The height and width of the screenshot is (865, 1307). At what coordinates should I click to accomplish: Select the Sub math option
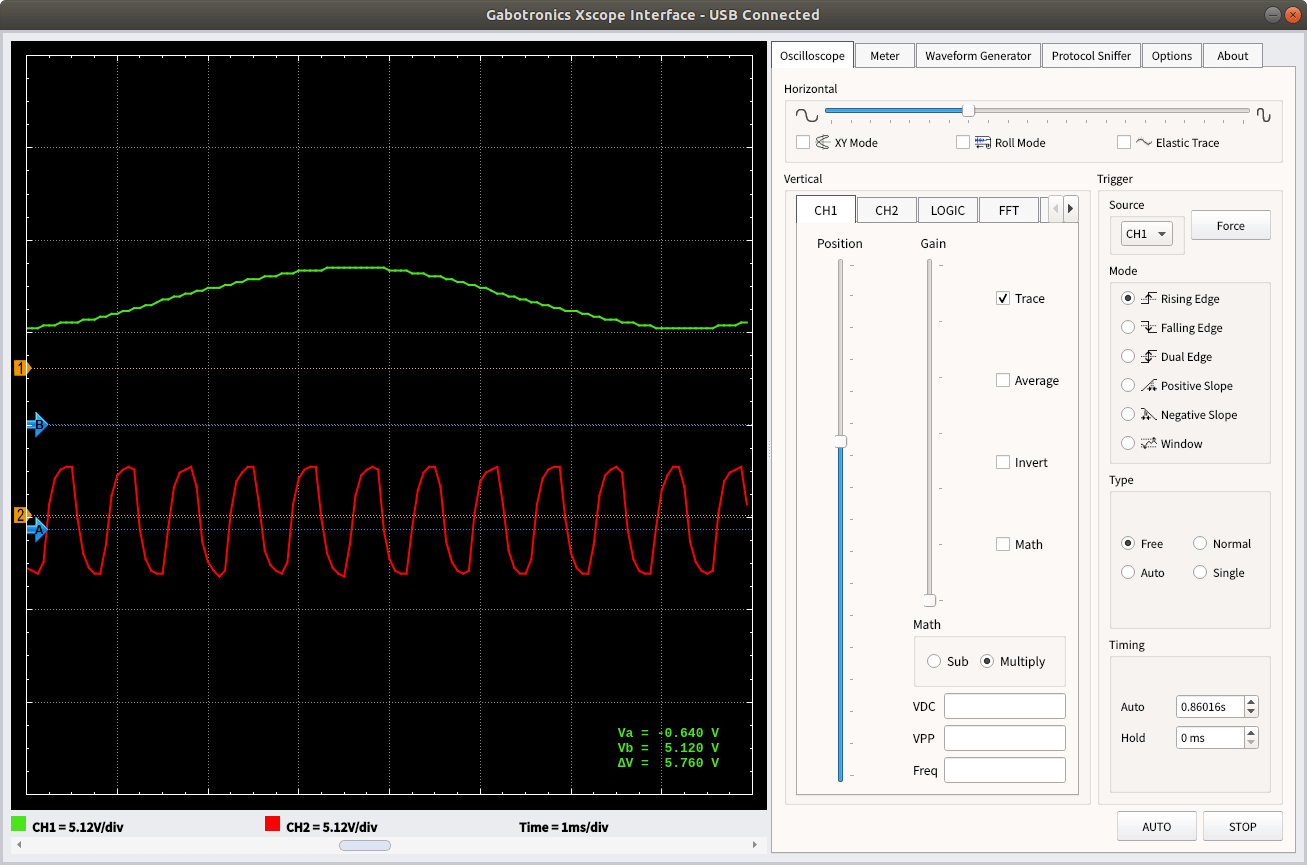click(934, 661)
